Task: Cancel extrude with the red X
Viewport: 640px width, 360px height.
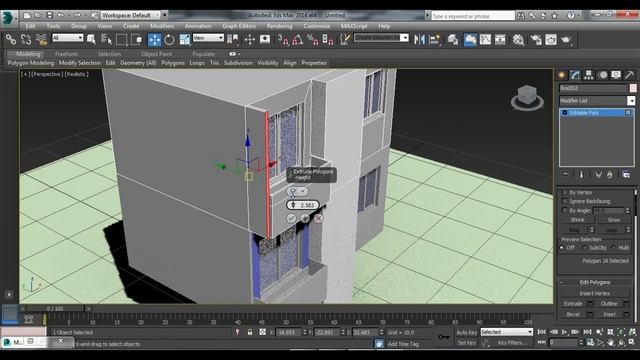Action: click(x=318, y=218)
